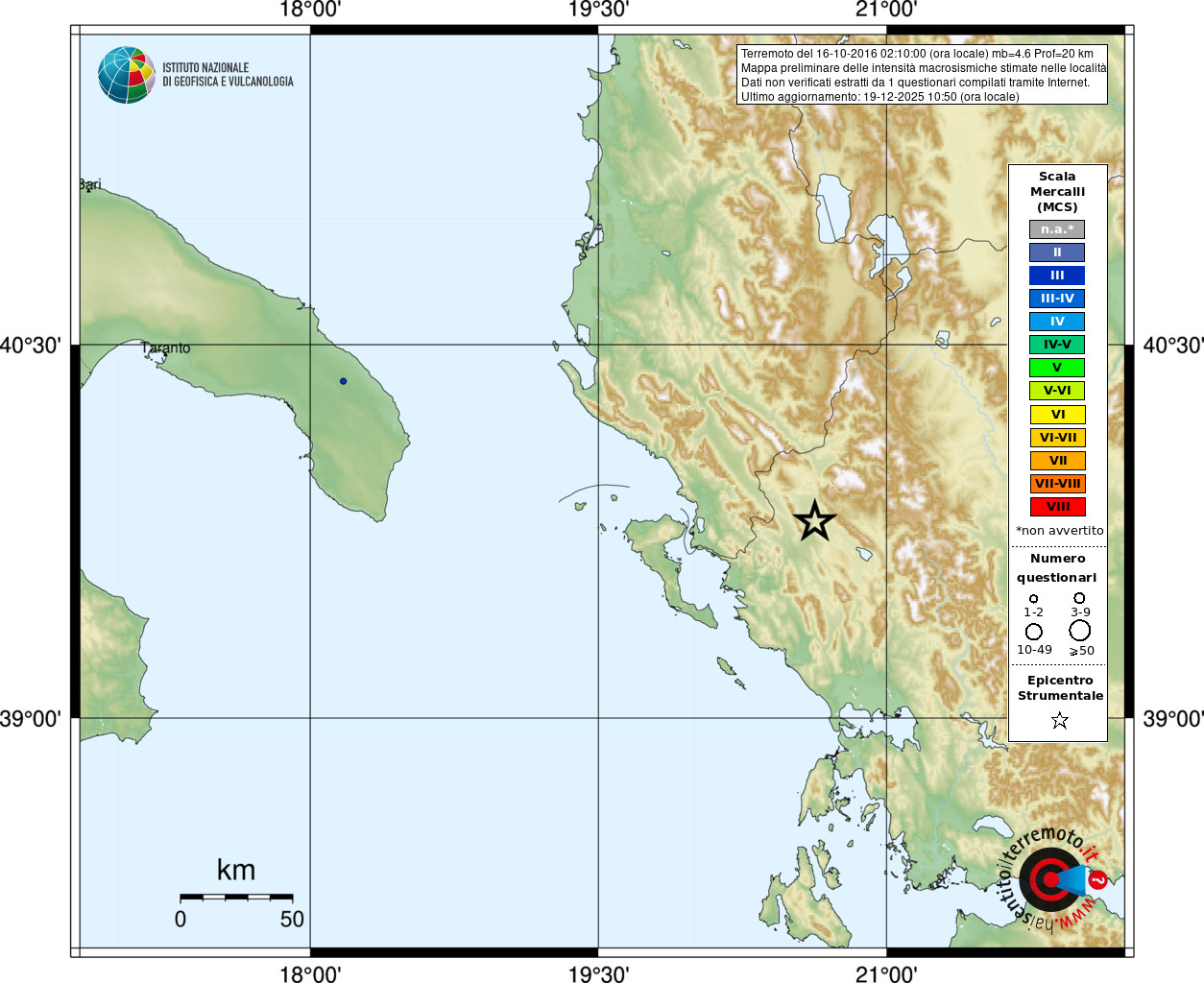Click the VII-VIII intensity legend swatch

pos(1057,484)
